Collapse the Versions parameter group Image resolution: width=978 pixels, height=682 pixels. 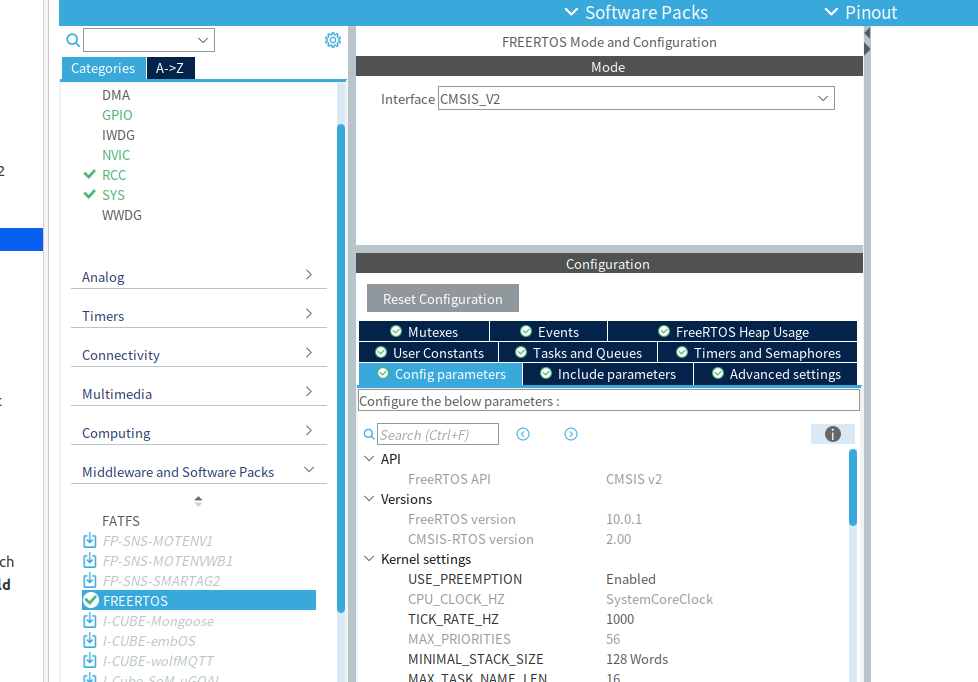(369, 499)
